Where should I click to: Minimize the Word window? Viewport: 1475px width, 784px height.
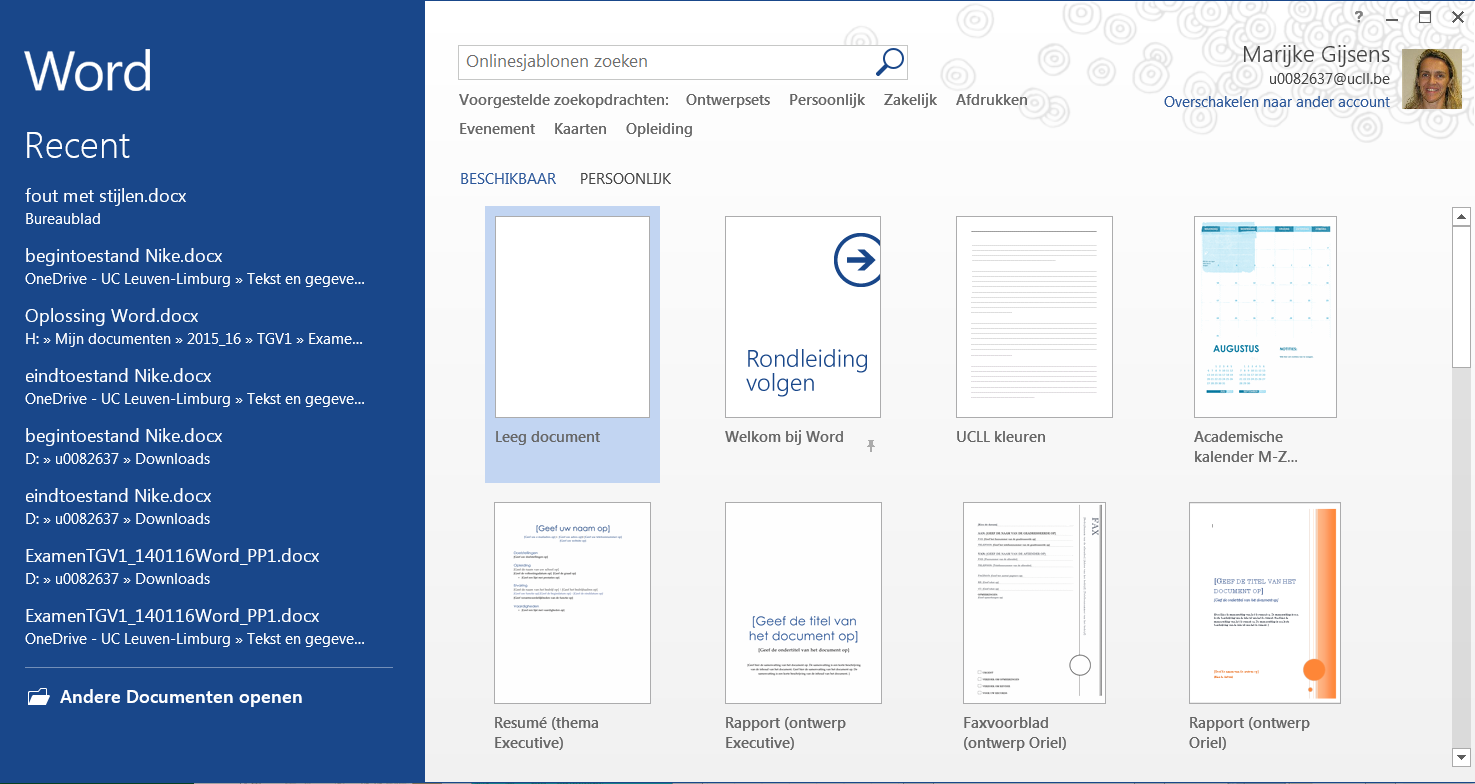(1393, 17)
